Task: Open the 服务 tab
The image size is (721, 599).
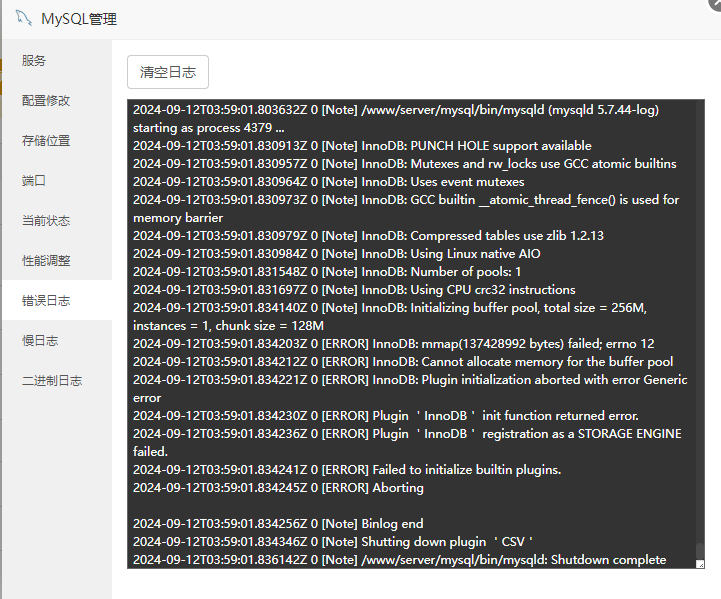Action: point(57,60)
